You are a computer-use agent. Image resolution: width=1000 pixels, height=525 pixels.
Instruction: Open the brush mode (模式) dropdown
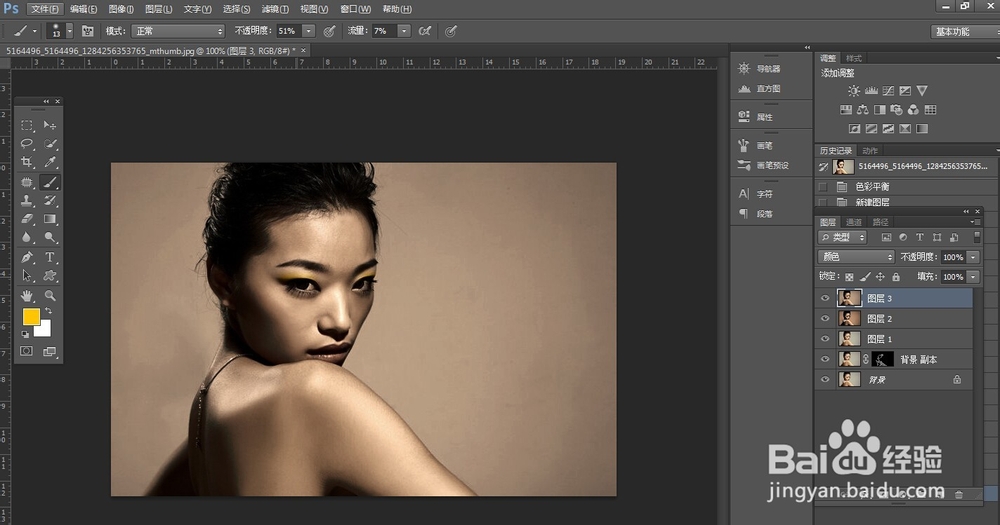(x=178, y=31)
